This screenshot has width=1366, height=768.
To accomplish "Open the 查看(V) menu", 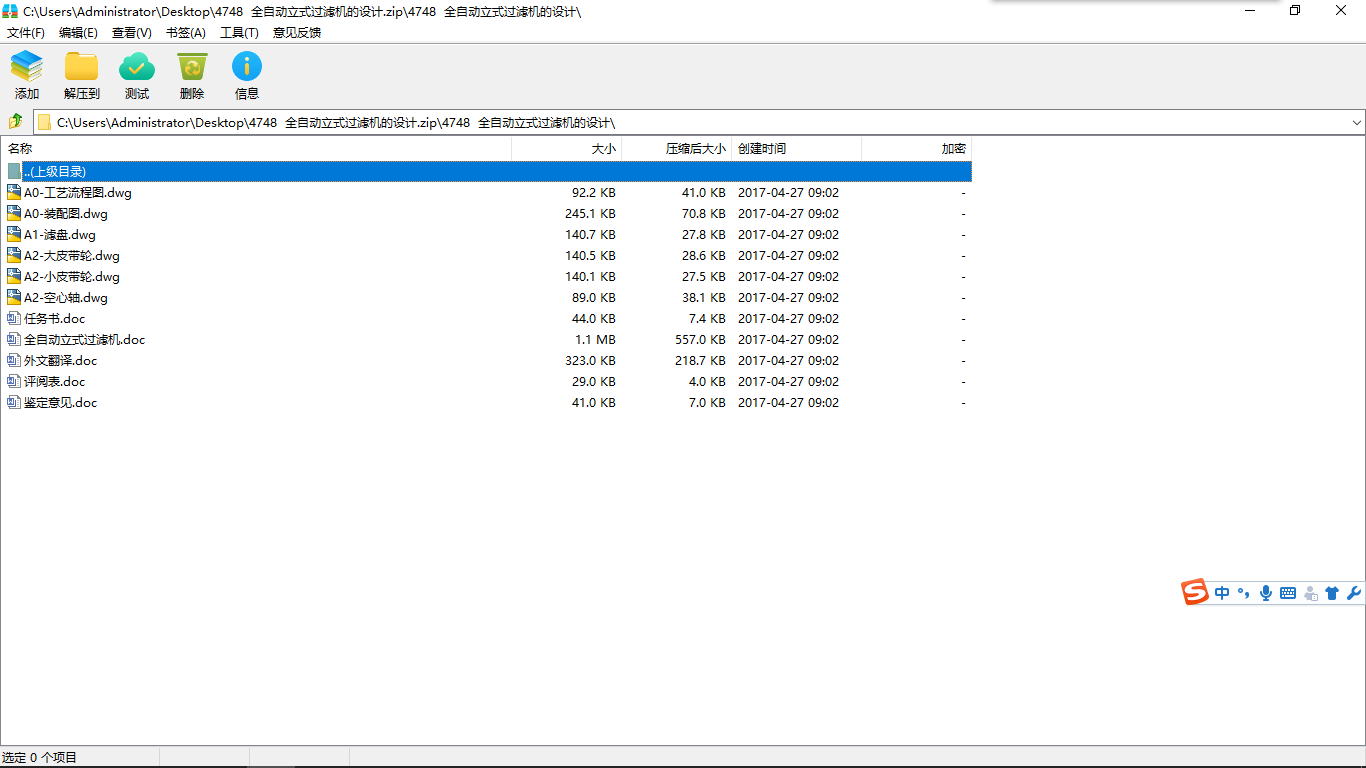I will (132, 33).
